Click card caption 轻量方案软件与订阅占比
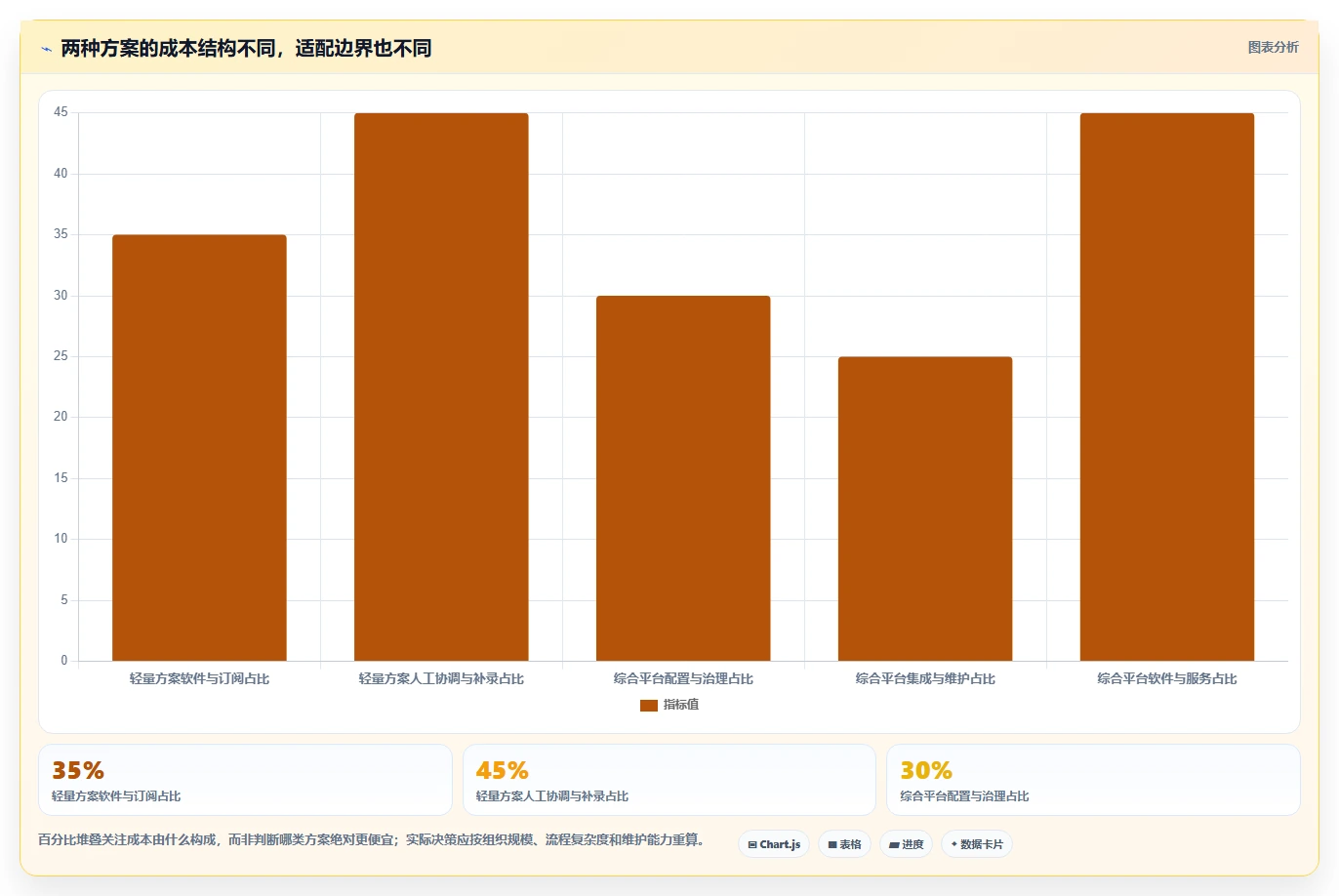The image size is (1339, 896). [116, 796]
